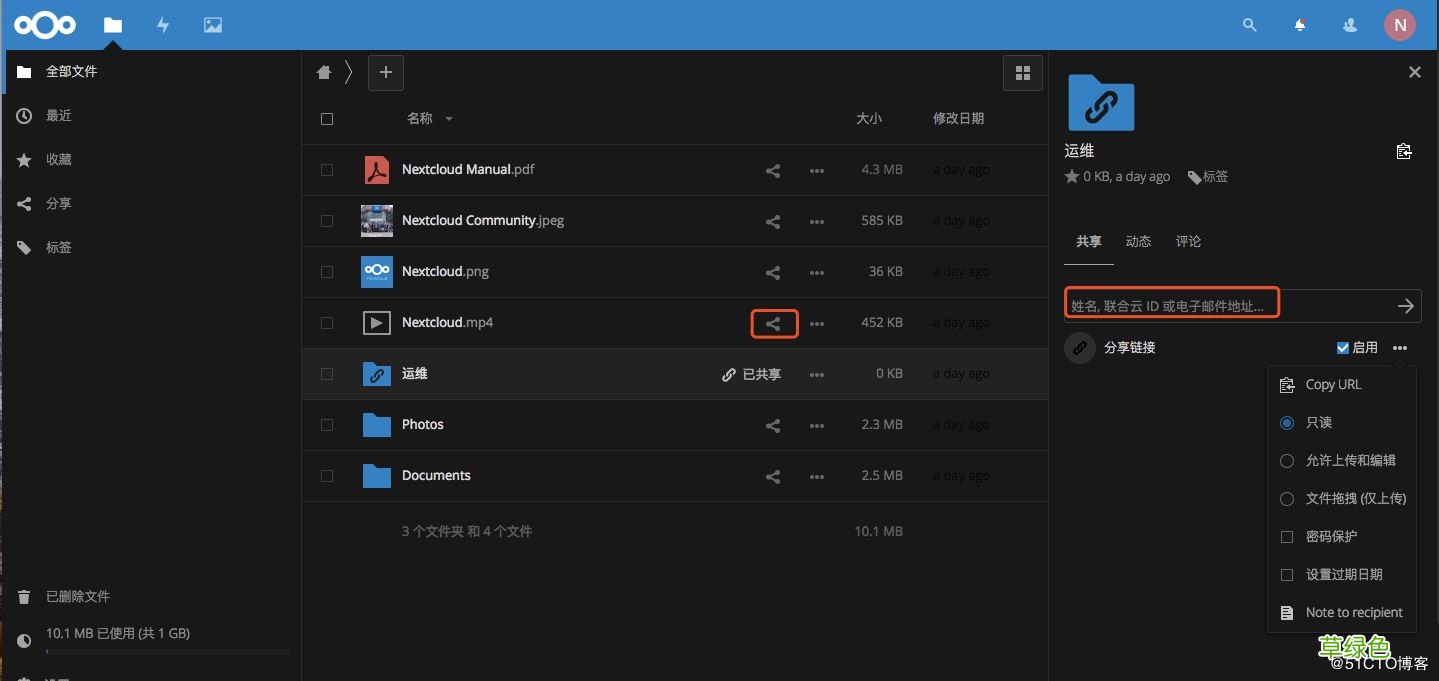Toggle the 启用 share link checkbox

[x=1343, y=348]
